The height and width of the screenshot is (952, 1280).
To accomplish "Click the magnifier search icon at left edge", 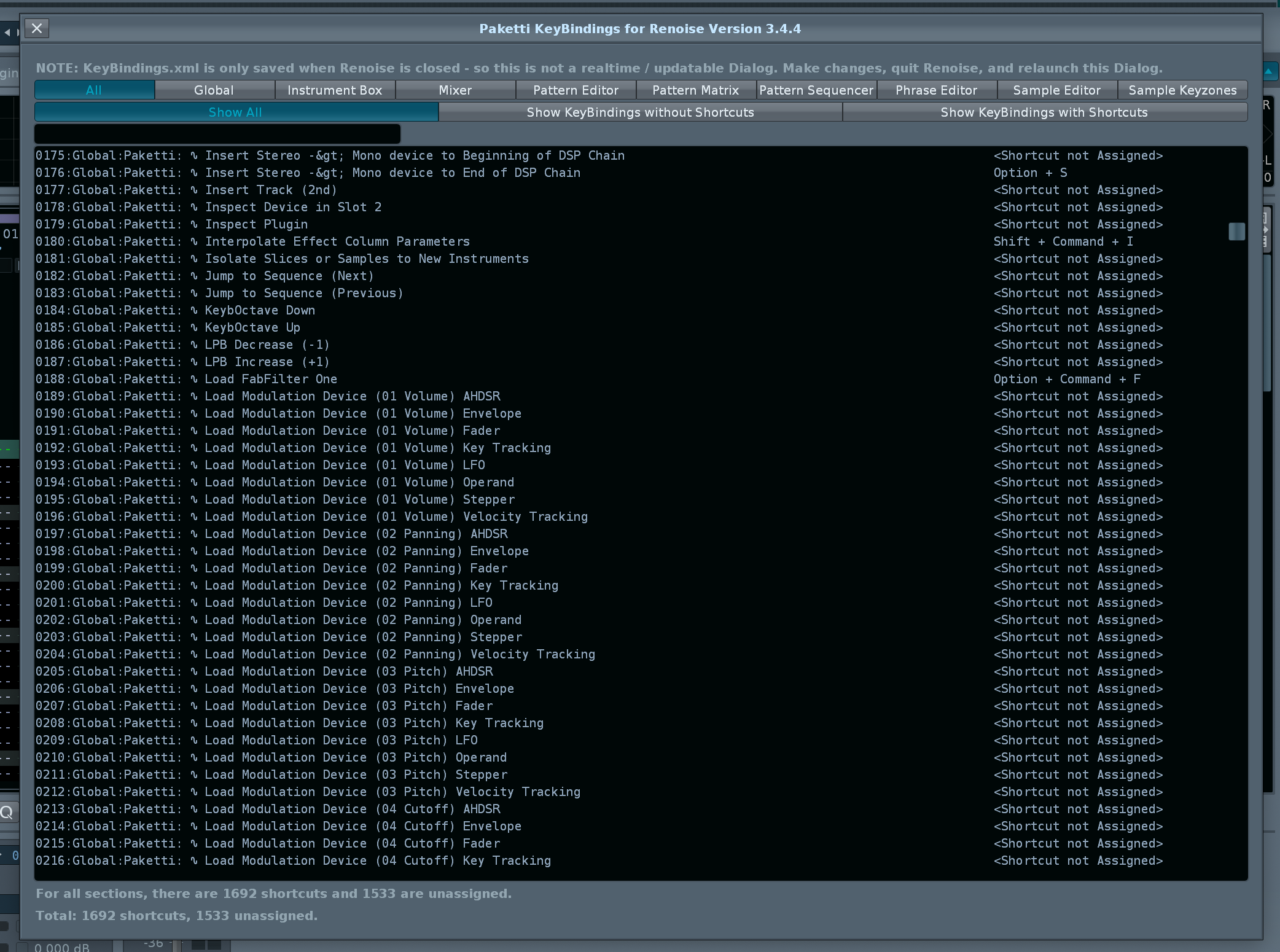I will (x=7, y=813).
